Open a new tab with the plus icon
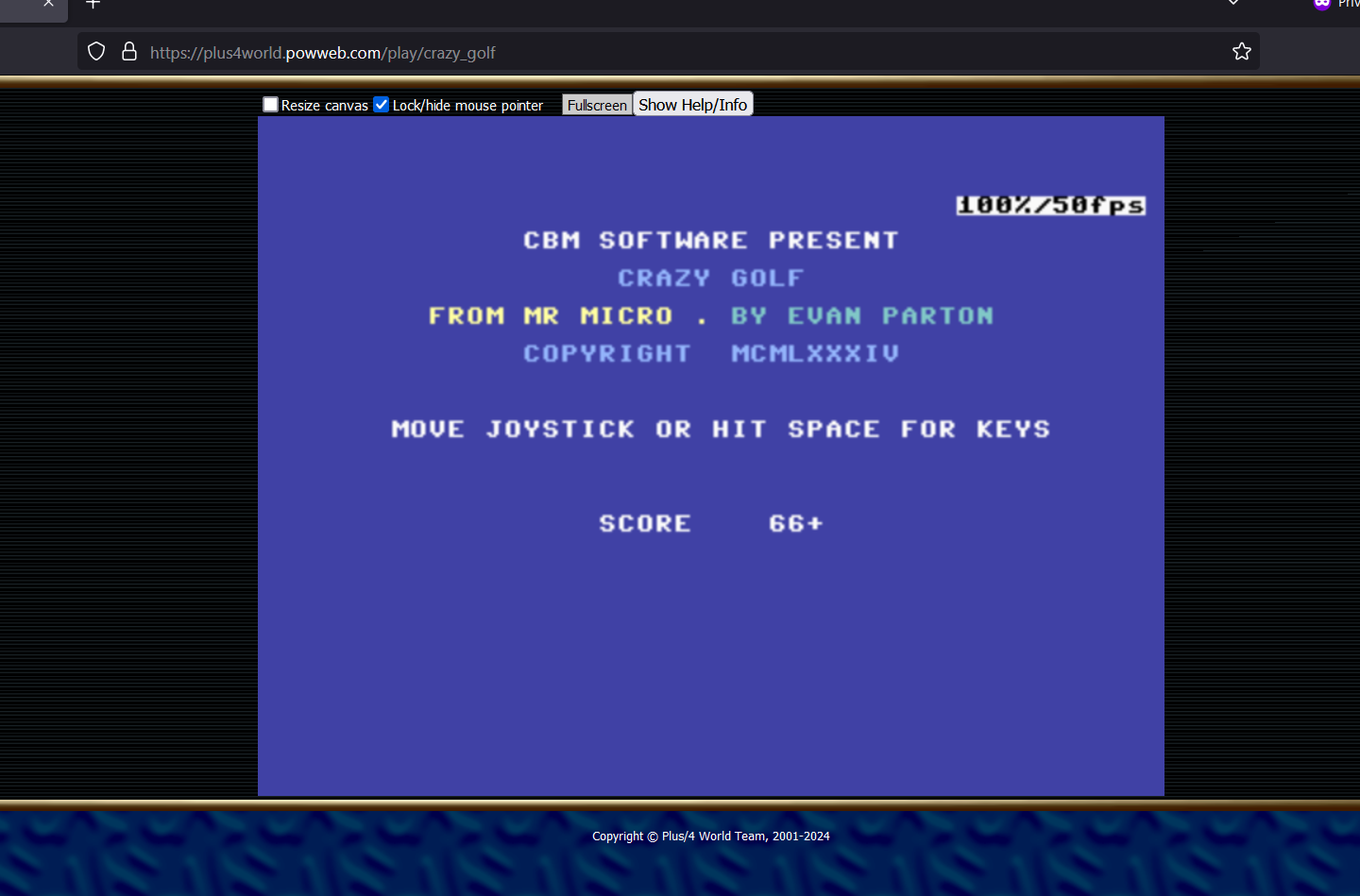1360x896 pixels. coord(93,5)
